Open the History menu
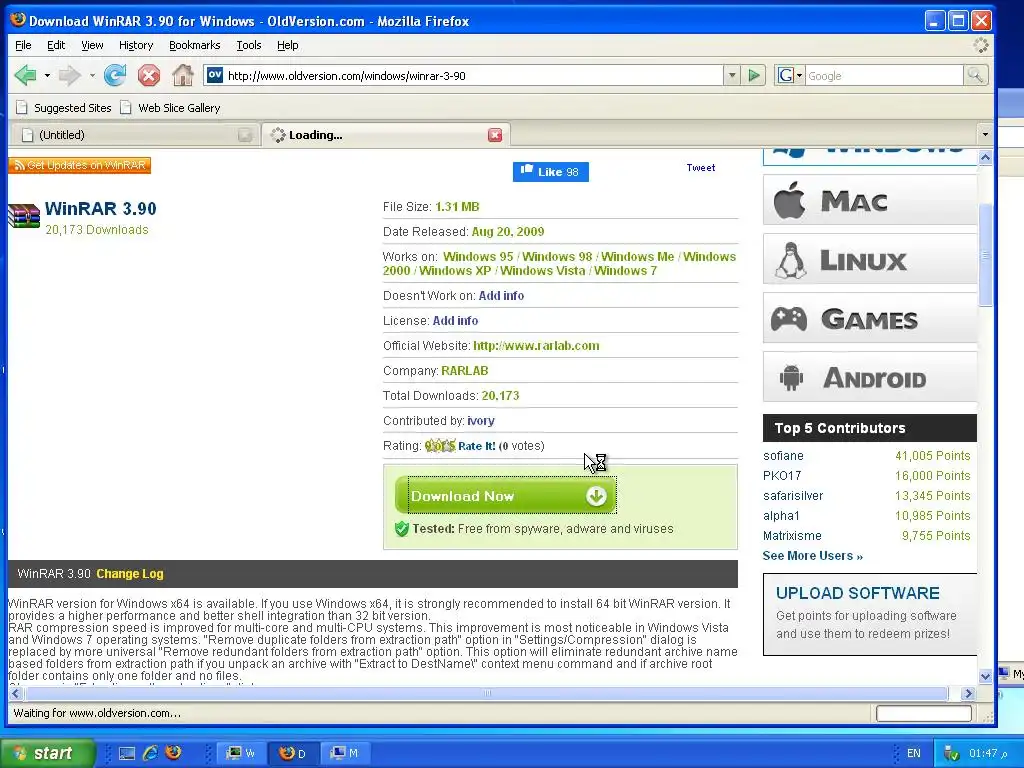Viewport: 1024px width, 768px height. click(x=136, y=45)
